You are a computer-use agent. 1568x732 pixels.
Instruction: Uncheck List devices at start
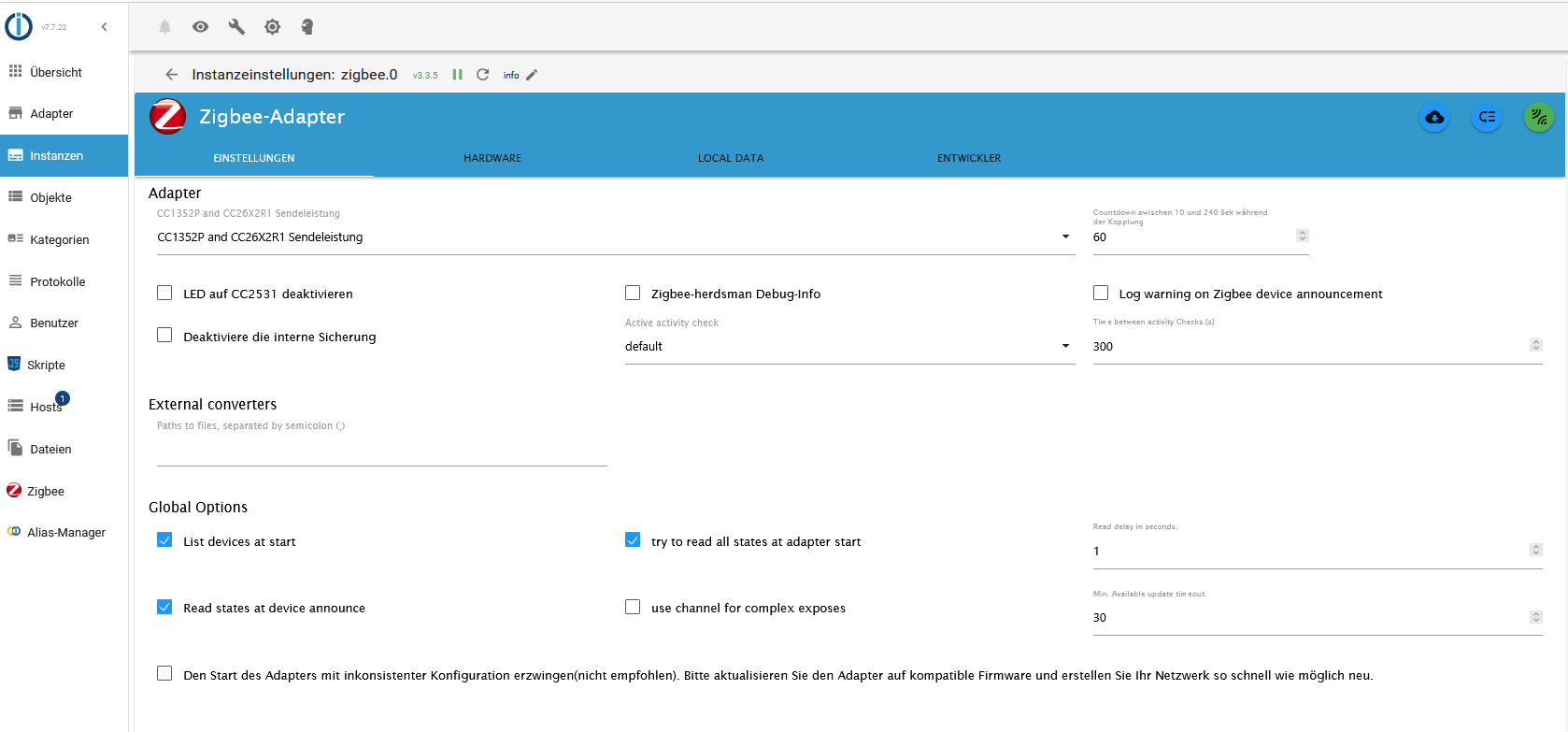click(x=164, y=539)
